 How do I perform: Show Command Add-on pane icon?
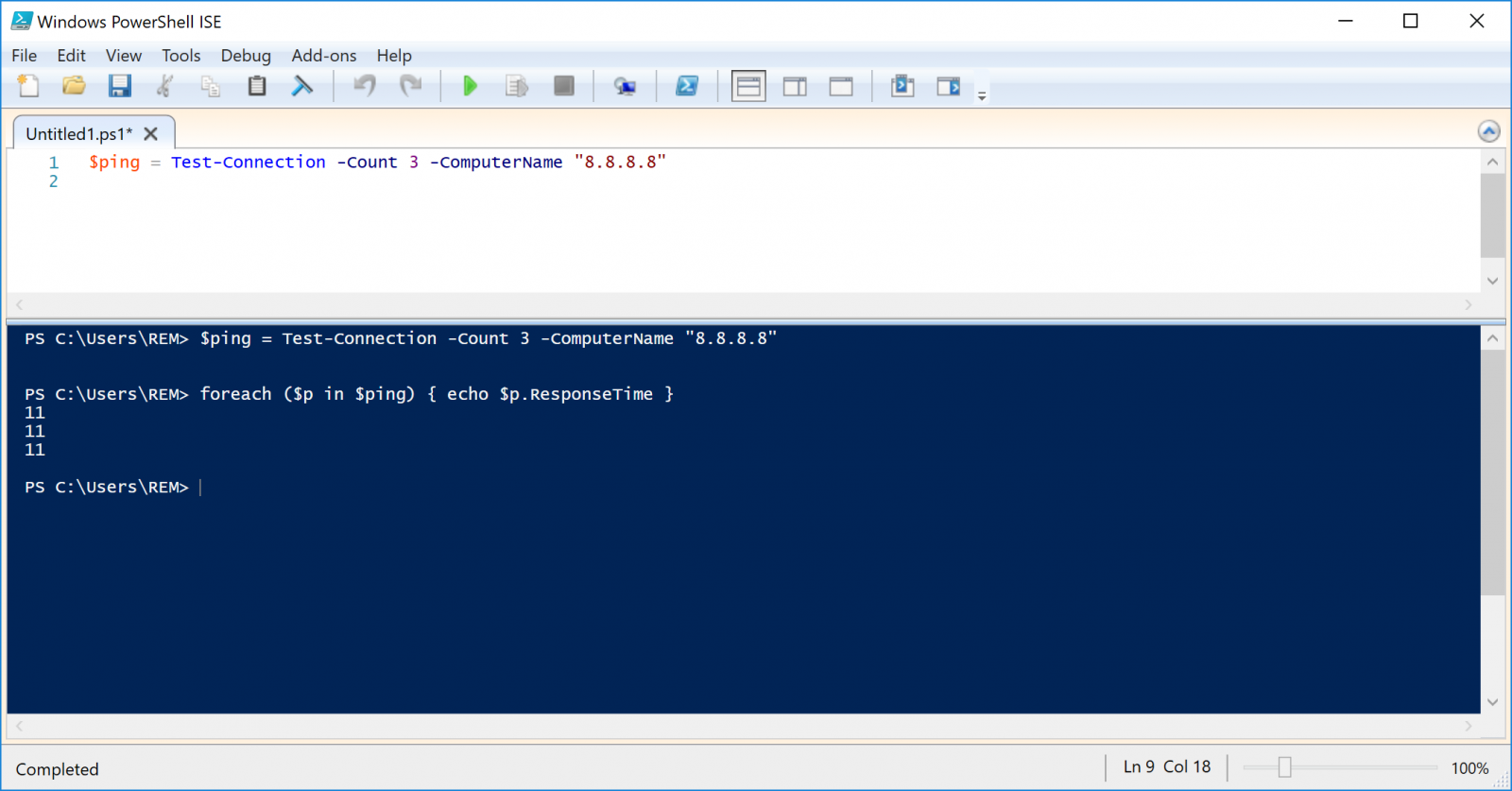tap(949, 86)
